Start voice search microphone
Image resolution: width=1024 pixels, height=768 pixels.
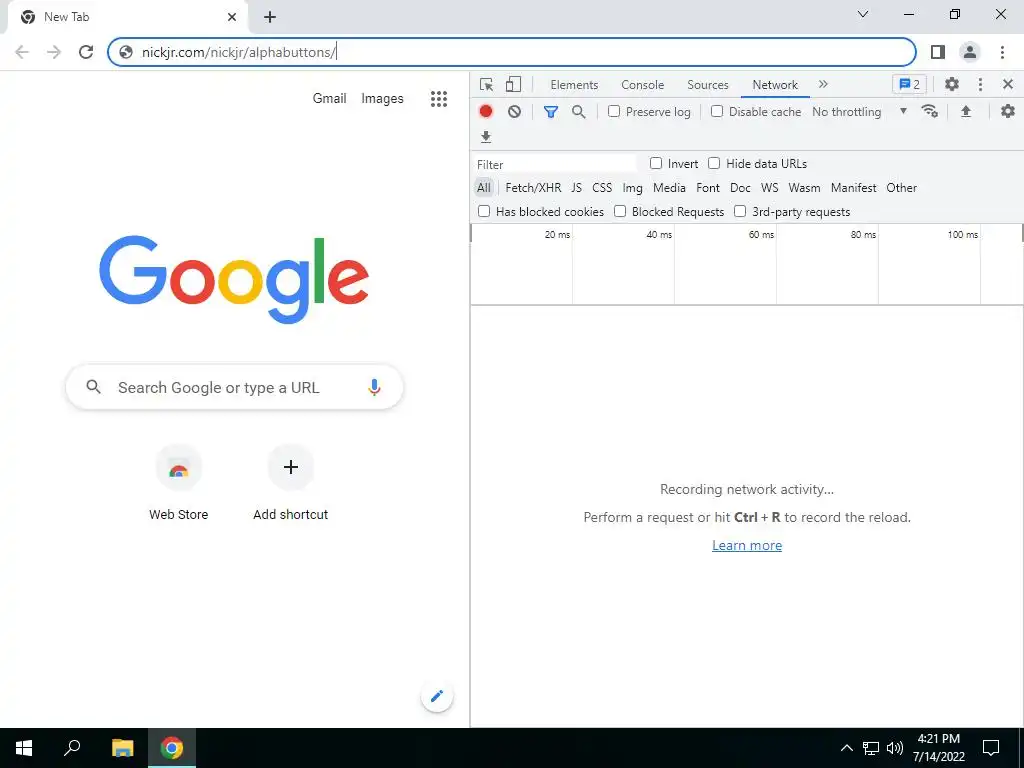[374, 387]
